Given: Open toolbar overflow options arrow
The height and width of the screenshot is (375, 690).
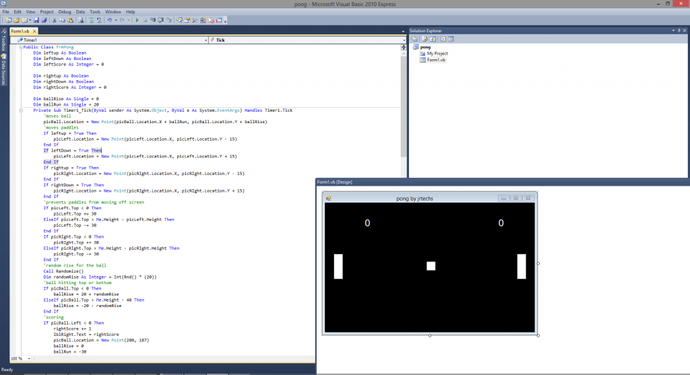Looking at the screenshot, I should coord(225,21).
